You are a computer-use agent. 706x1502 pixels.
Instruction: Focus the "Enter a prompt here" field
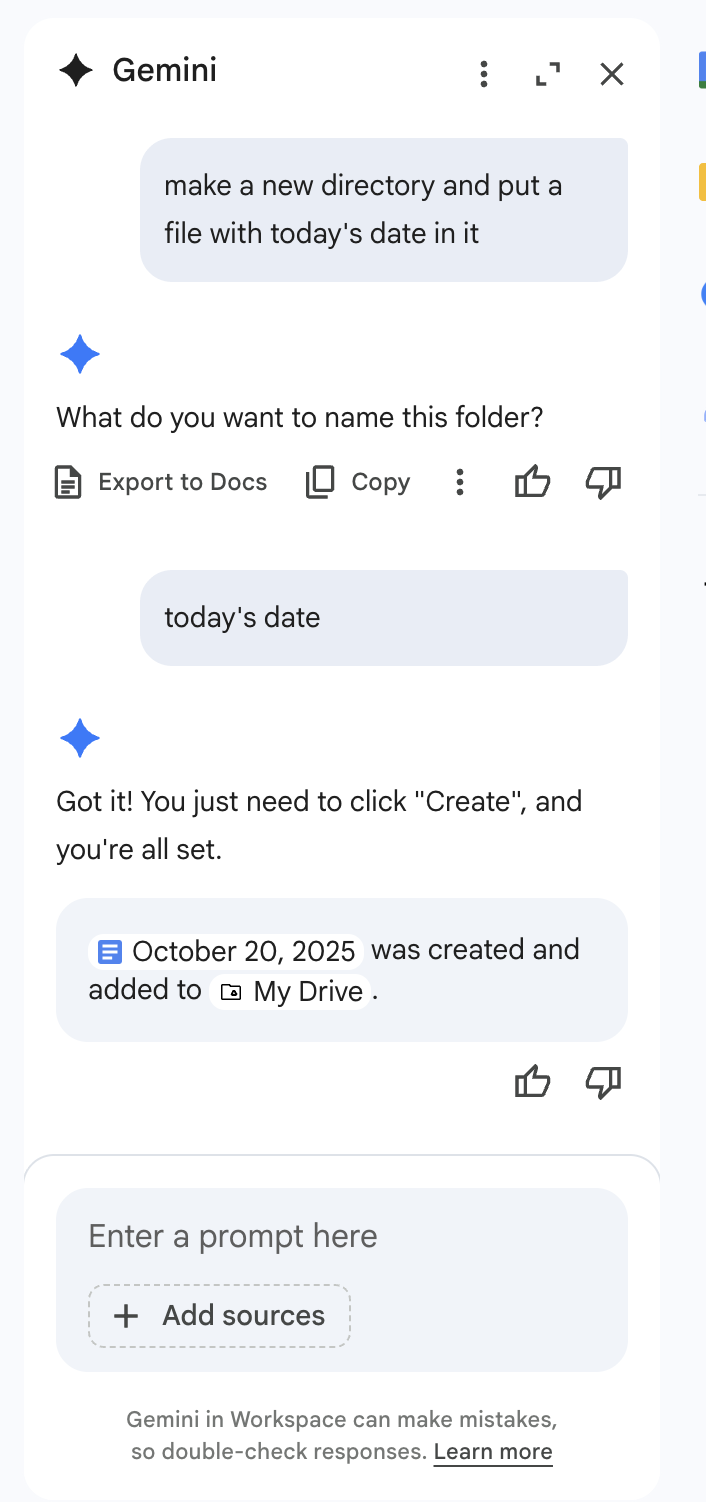pos(340,1236)
